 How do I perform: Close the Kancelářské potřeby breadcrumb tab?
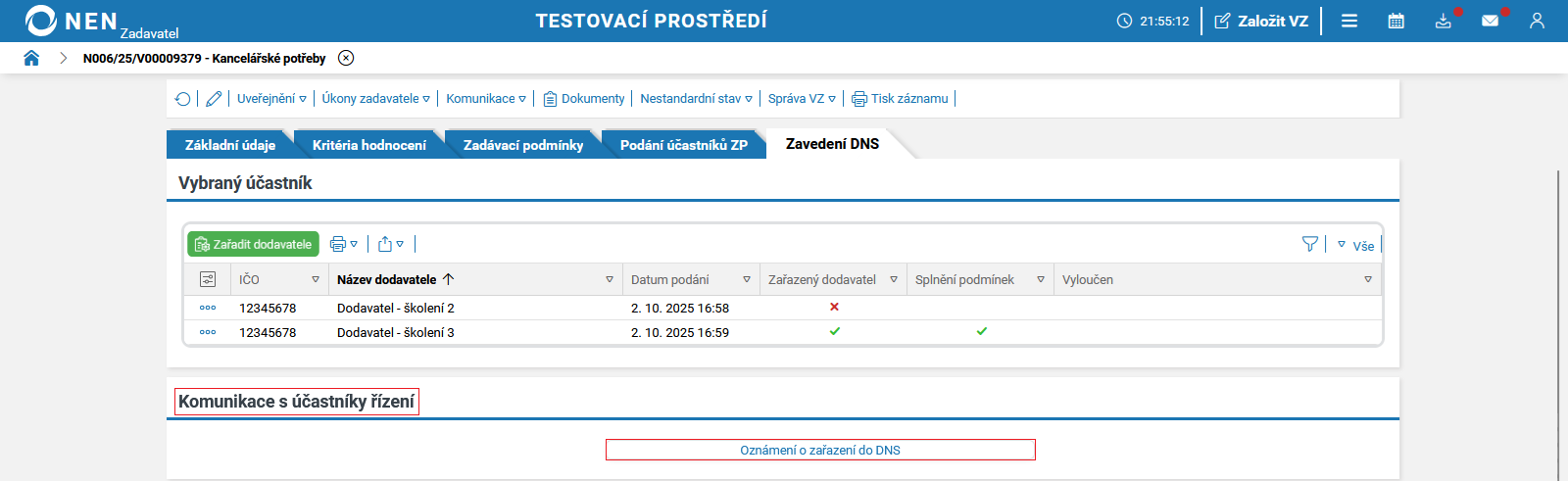346,58
